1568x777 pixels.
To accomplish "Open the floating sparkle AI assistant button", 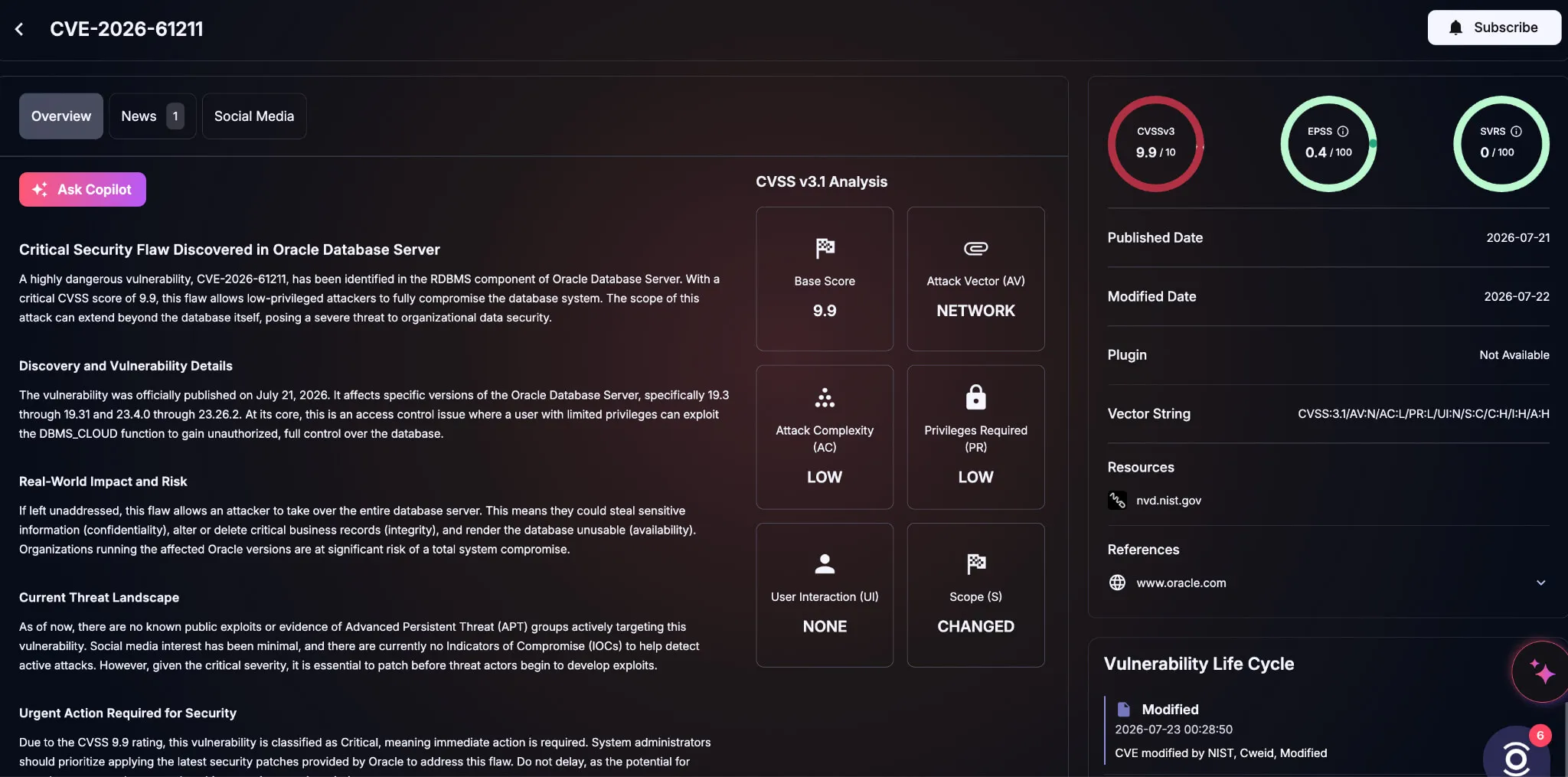I will click(x=1540, y=671).
